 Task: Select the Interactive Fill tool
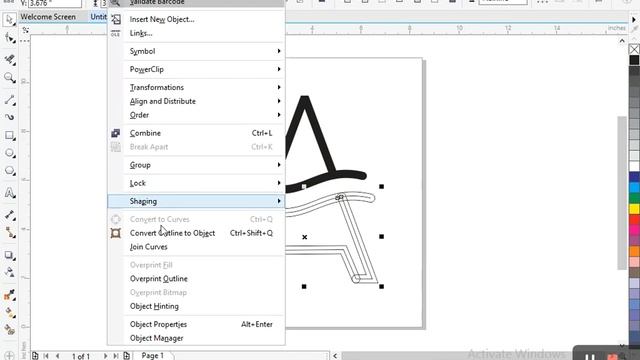click(9, 313)
